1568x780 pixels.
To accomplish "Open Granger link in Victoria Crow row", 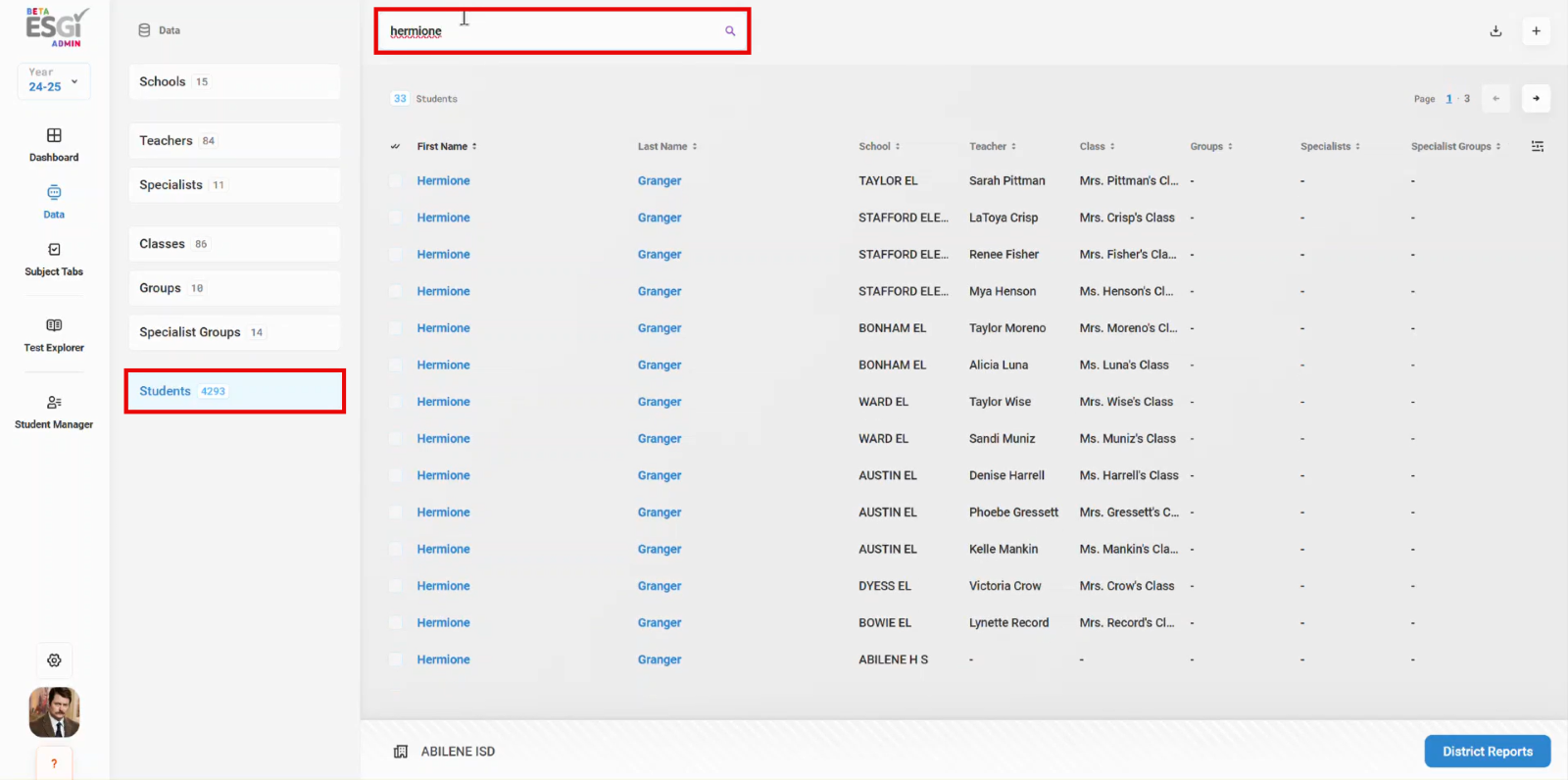I will 660,586.
